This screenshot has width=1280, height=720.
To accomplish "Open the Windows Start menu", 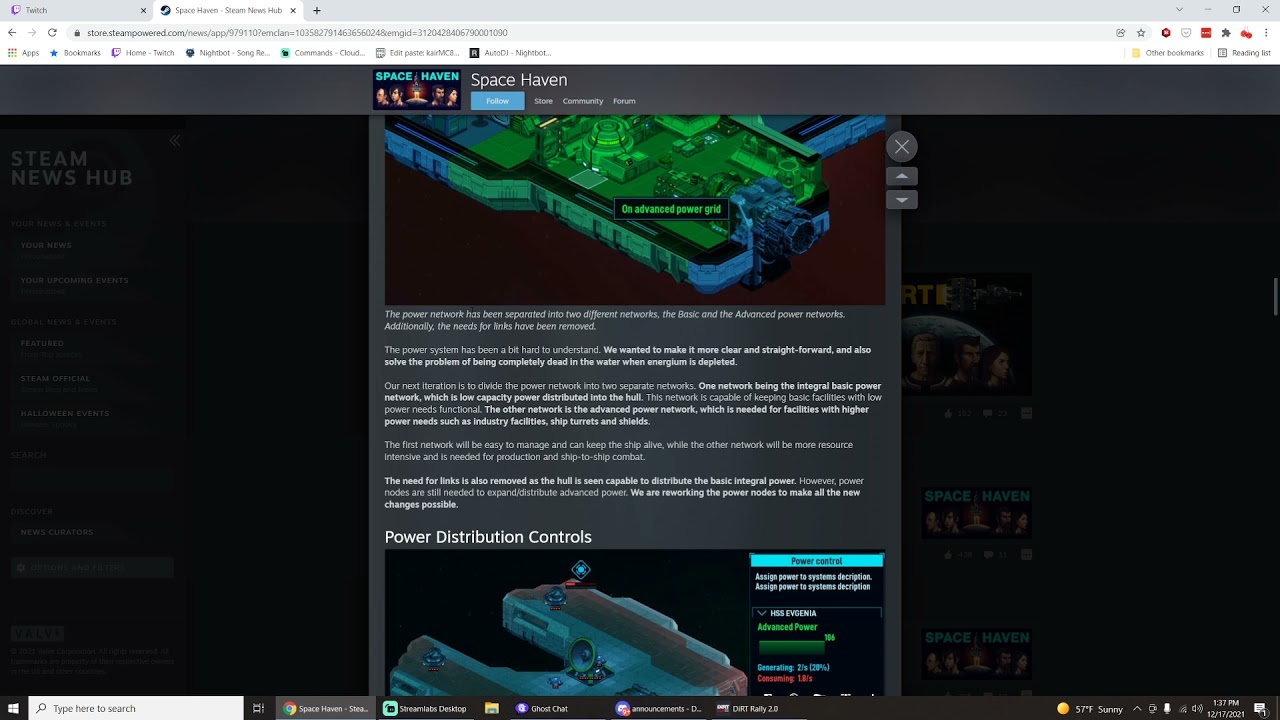I will 12,708.
